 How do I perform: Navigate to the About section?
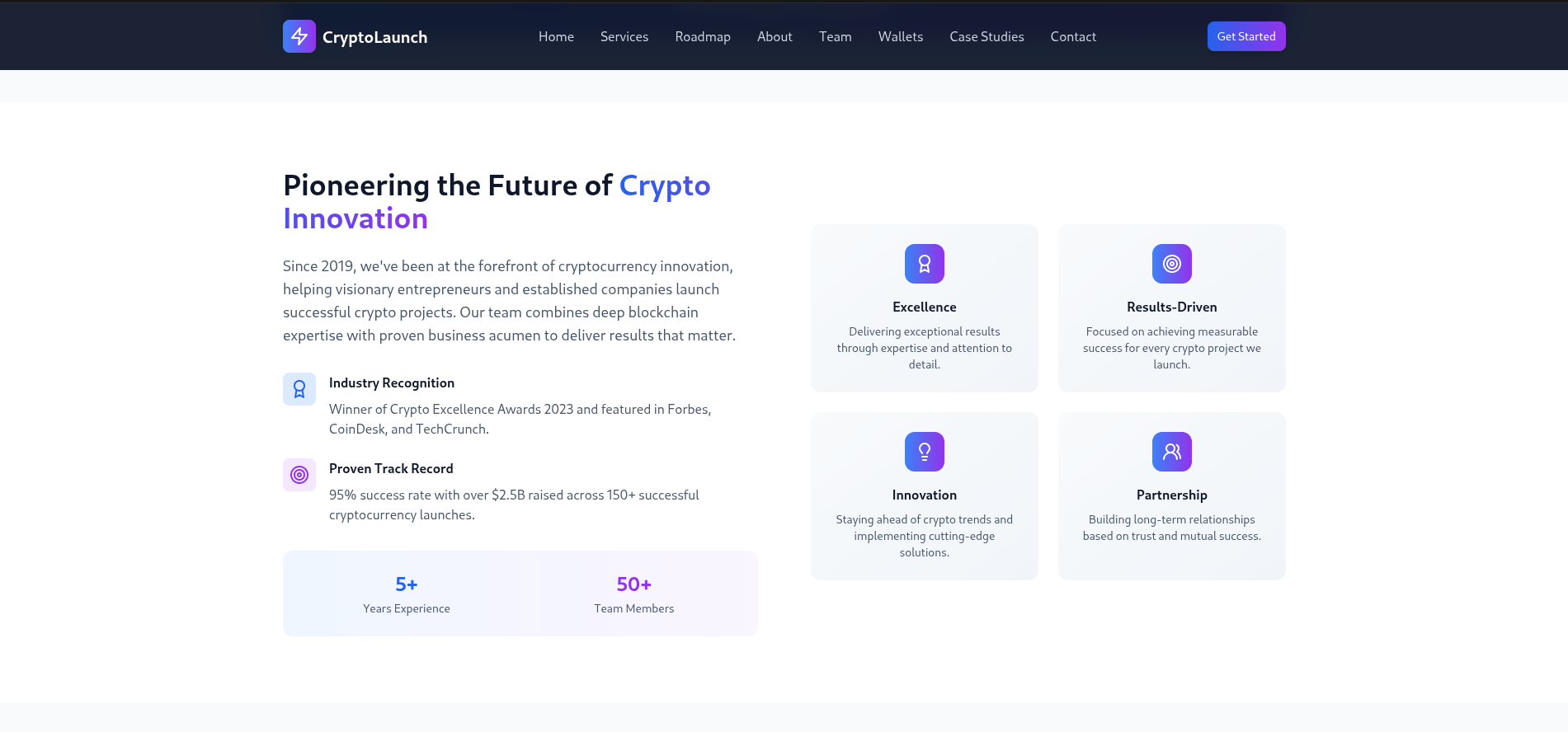[775, 37]
